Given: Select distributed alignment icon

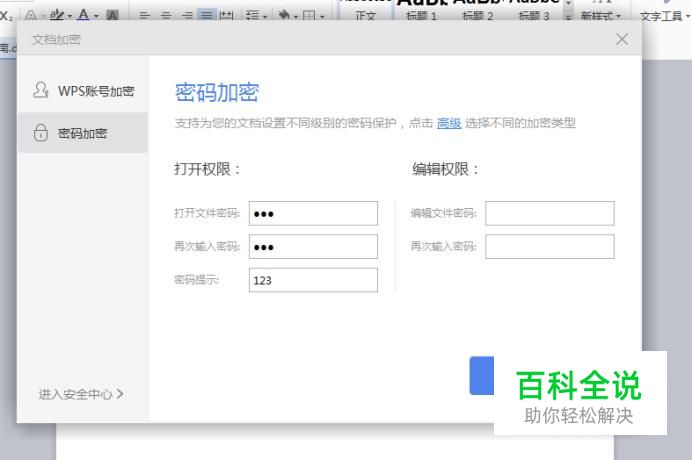Looking at the screenshot, I should (x=226, y=16).
